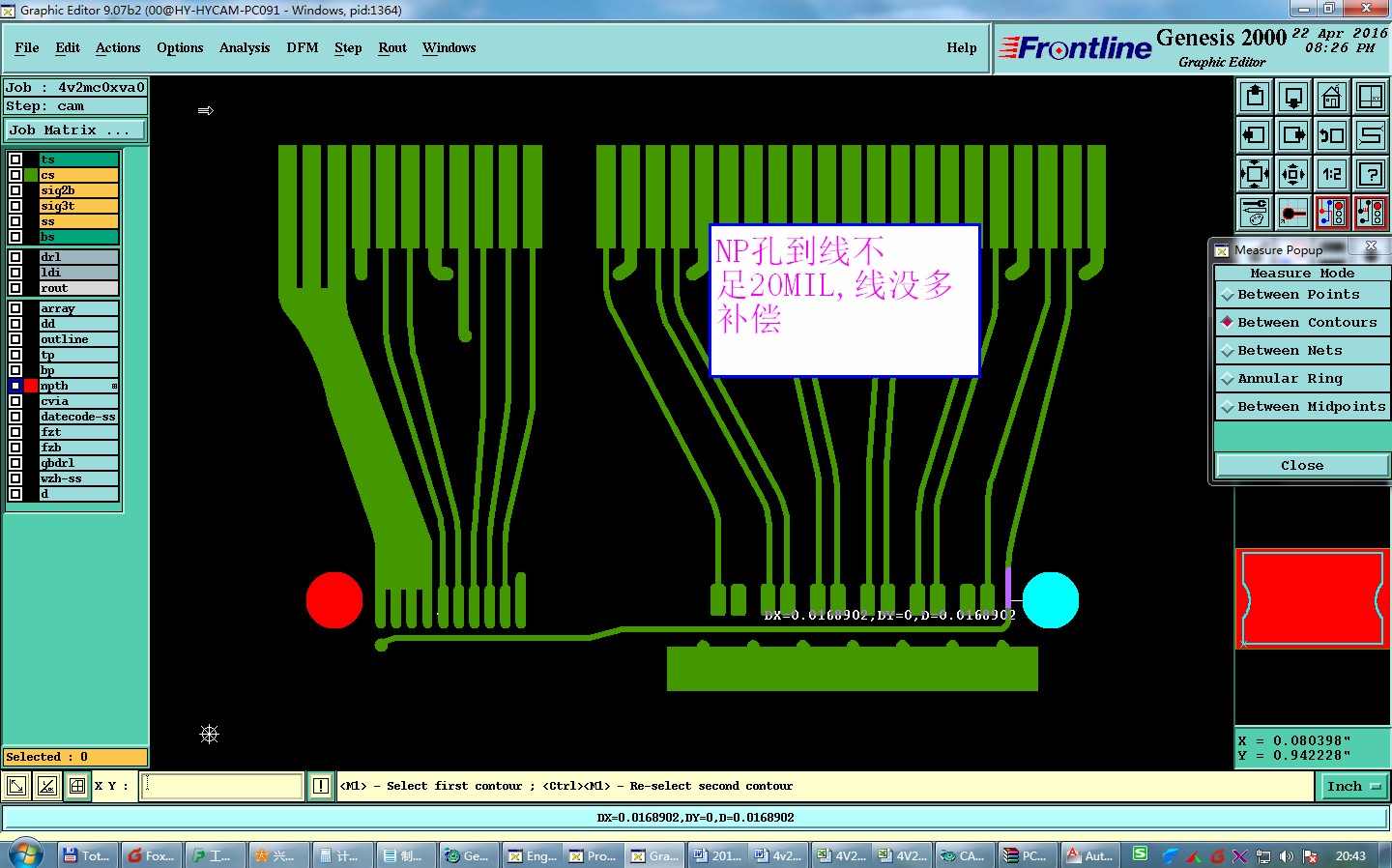Toggle display checkbox for layer outline
Image resolution: width=1392 pixels, height=868 pixels.
(15, 339)
